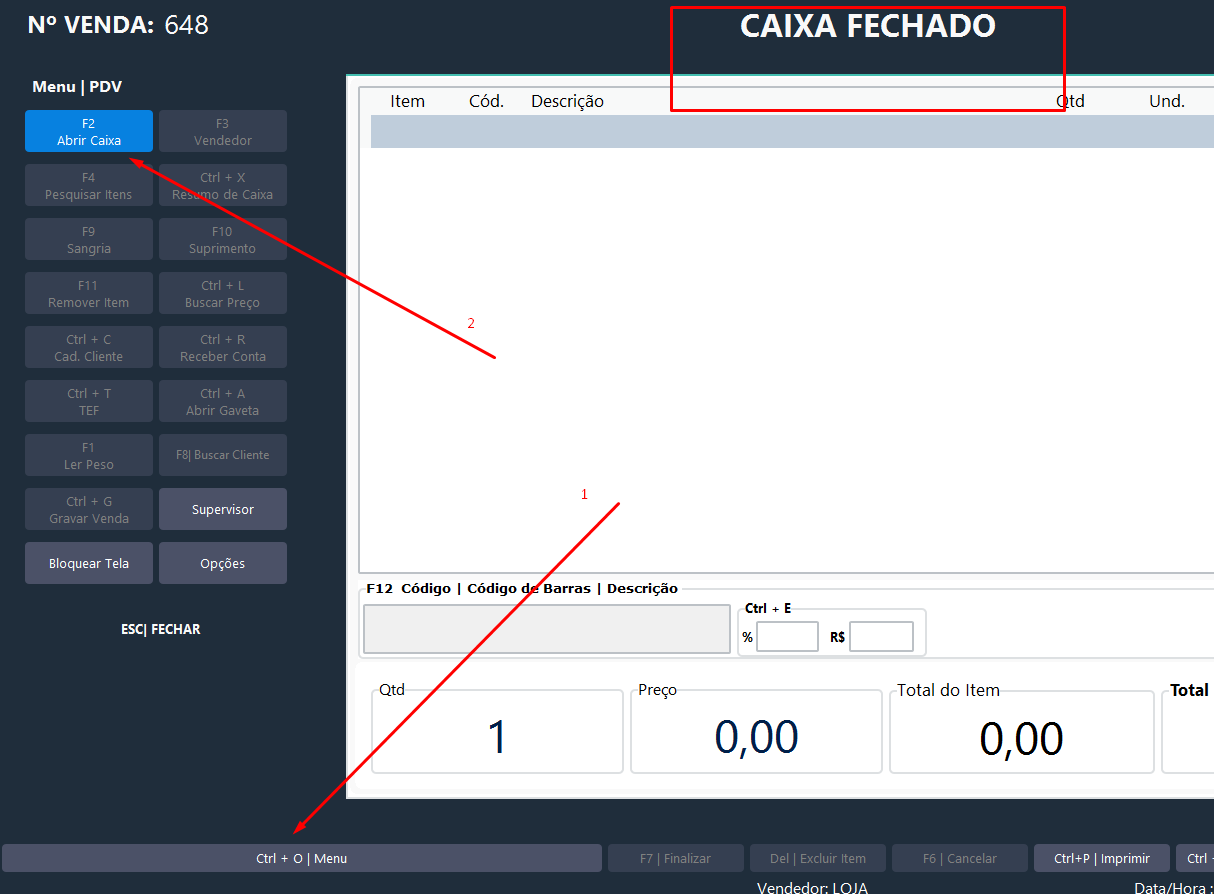
Task: Click Ctrl+P | Imprimir button
Action: (1102, 858)
